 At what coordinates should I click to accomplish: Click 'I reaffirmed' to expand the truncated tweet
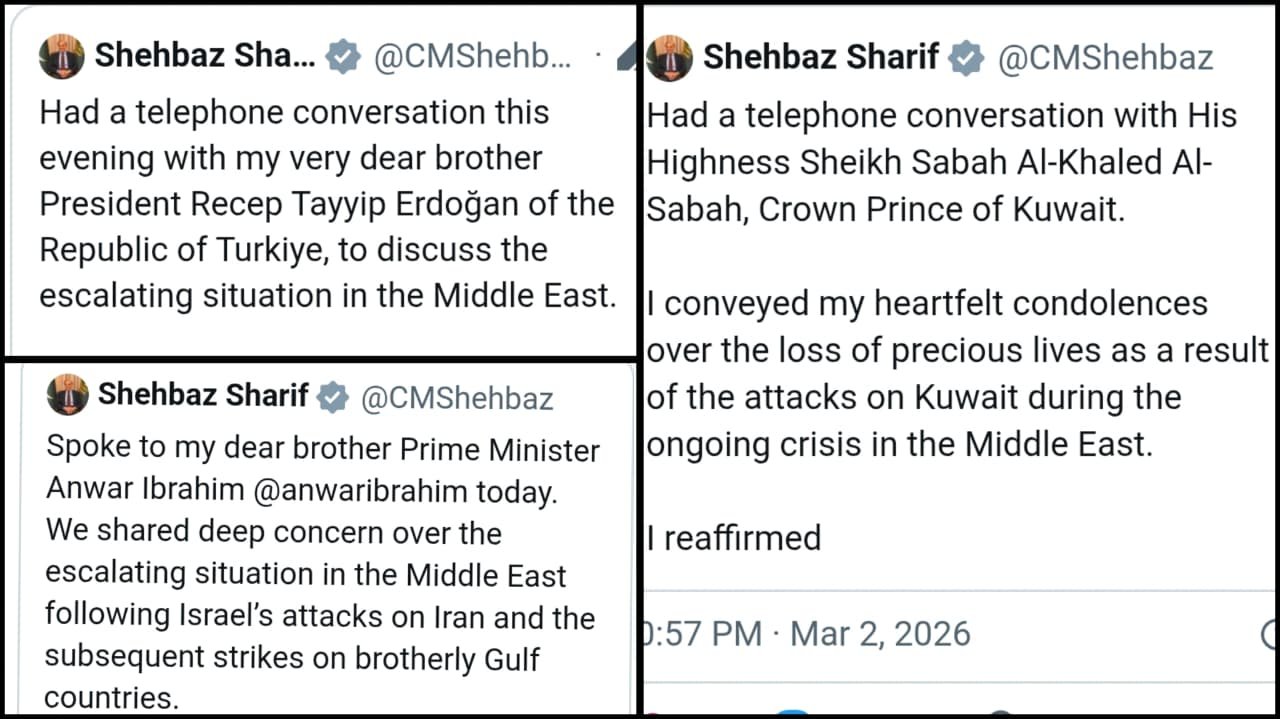click(735, 538)
